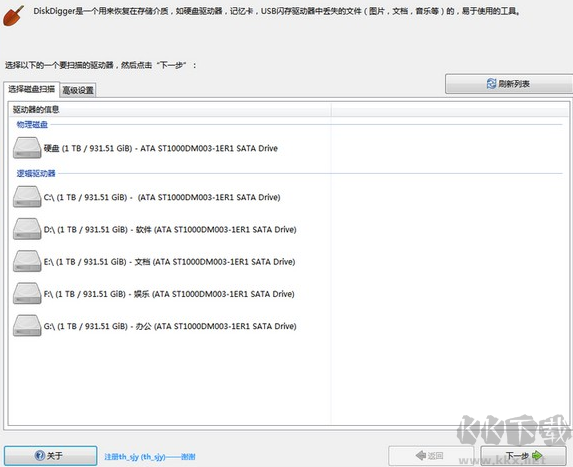Click the physical hard disk drive icon
573x467 pixels.
[27, 148]
